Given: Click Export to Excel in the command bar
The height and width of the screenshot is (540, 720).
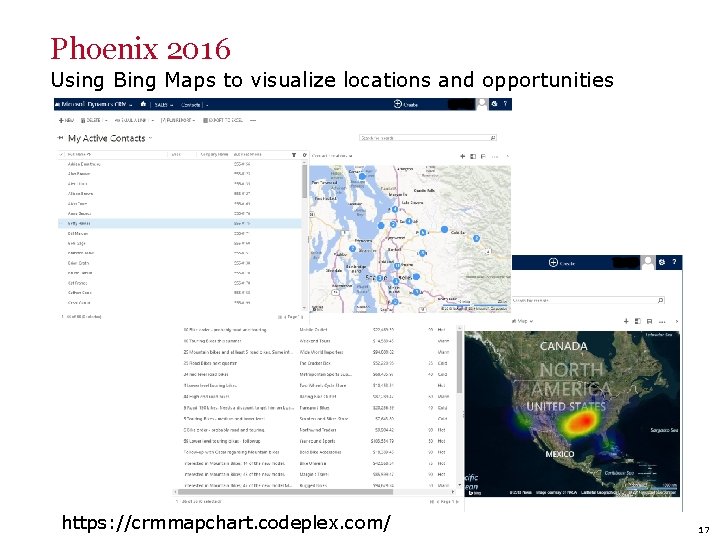Looking at the screenshot, I should click(223, 120).
